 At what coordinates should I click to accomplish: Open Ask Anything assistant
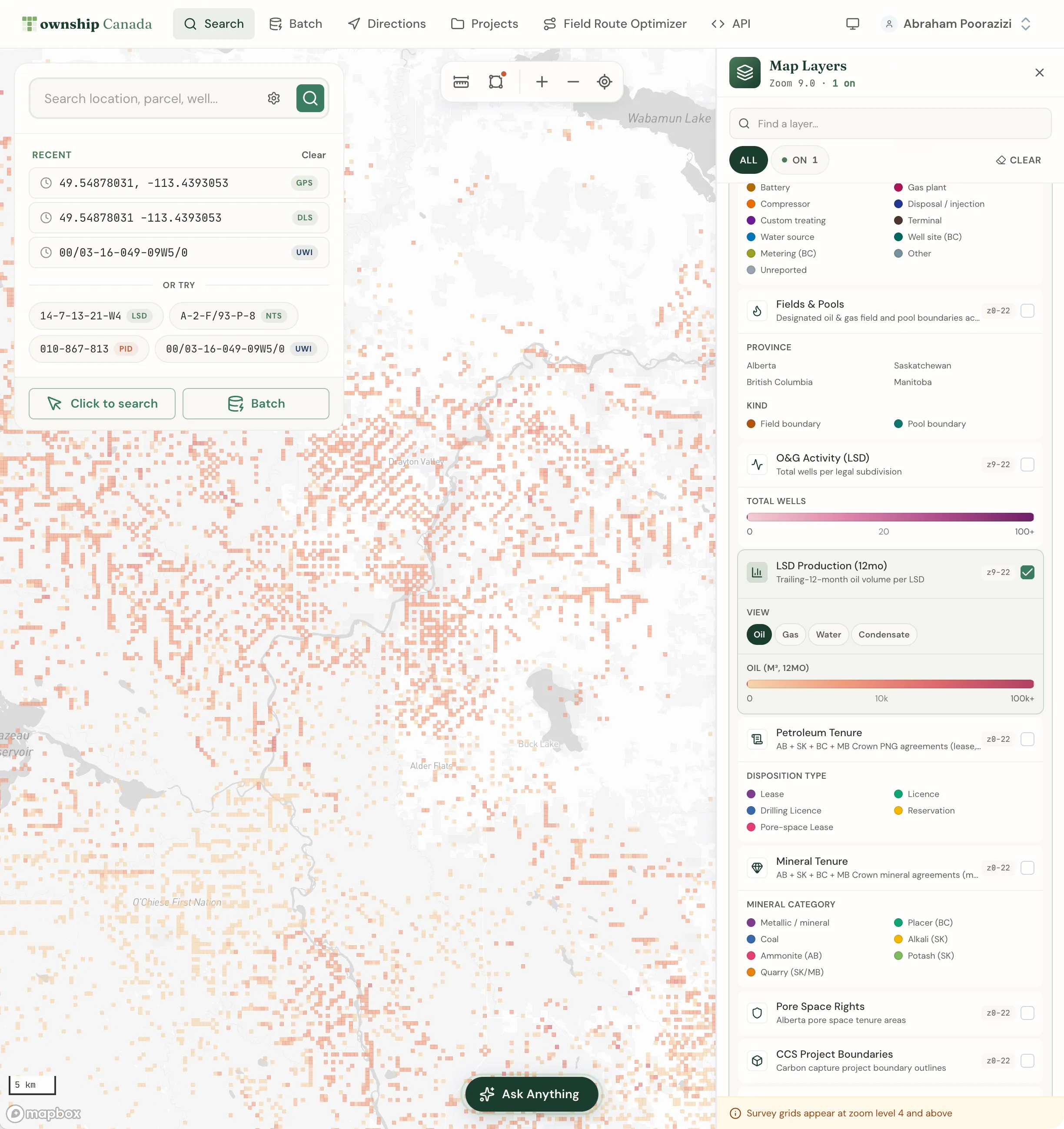click(532, 1094)
